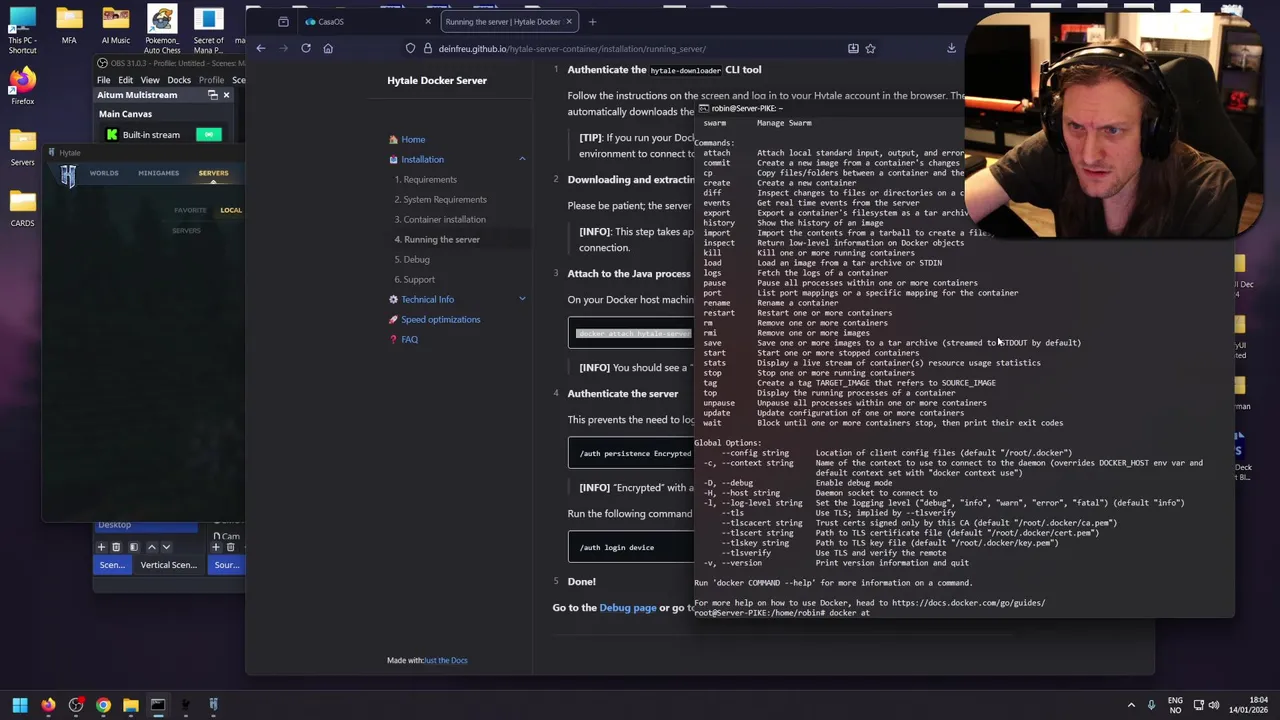
Task: Collapse the Installation section
Action: tap(521, 159)
